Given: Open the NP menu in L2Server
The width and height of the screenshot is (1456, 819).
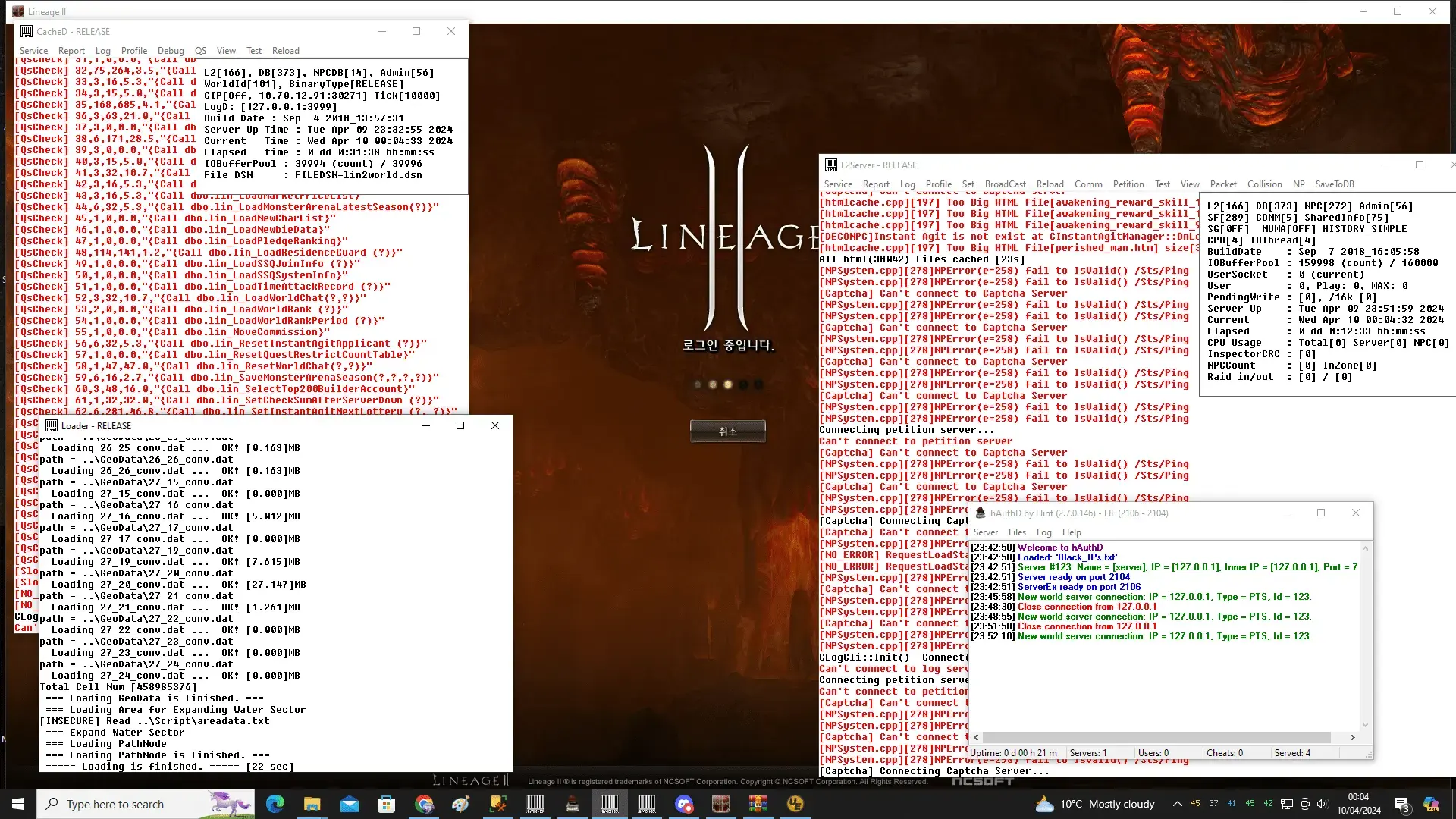Looking at the screenshot, I should [1299, 184].
